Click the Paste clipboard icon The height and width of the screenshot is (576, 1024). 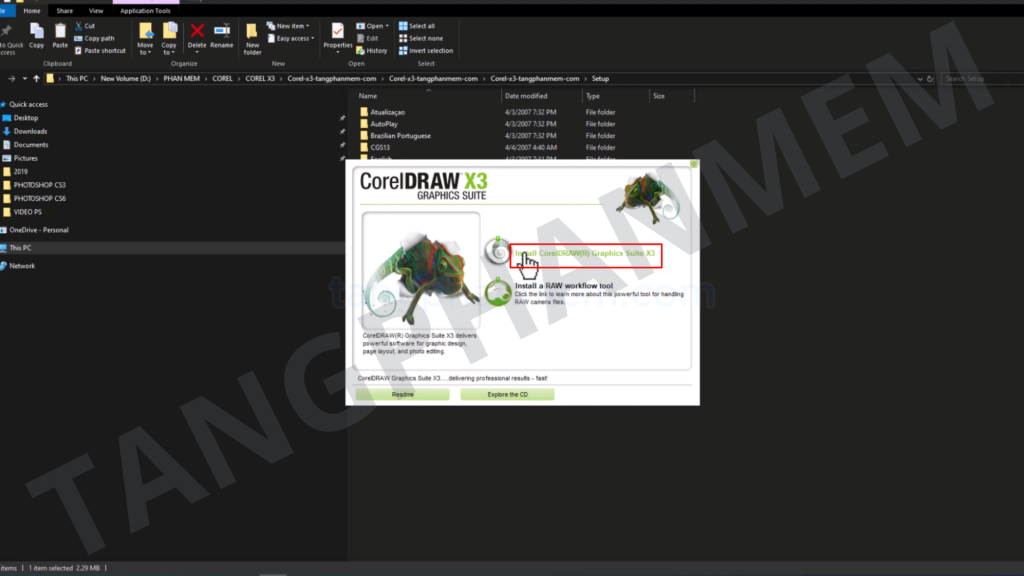coord(60,32)
